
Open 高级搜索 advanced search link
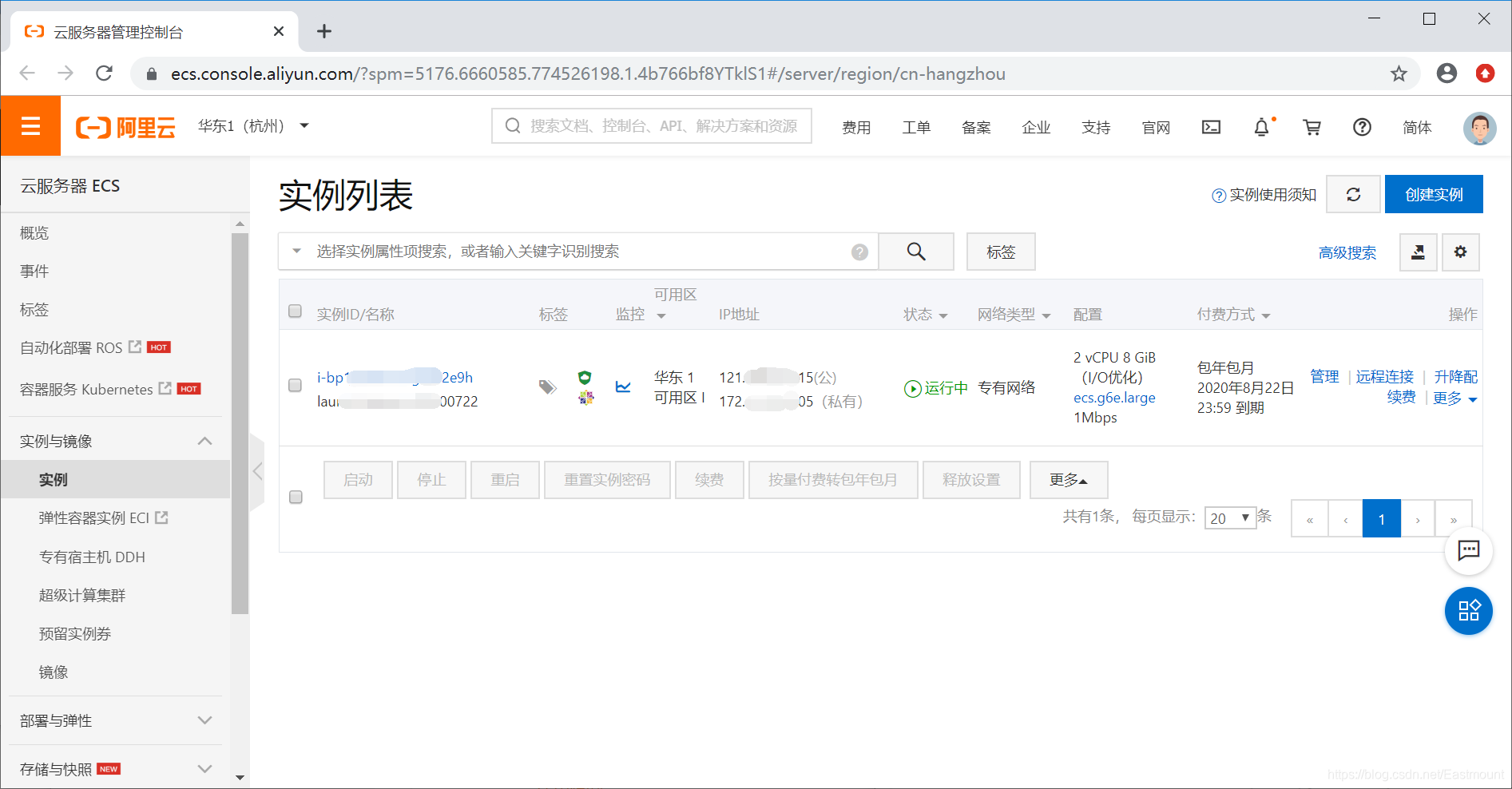(x=1347, y=252)
